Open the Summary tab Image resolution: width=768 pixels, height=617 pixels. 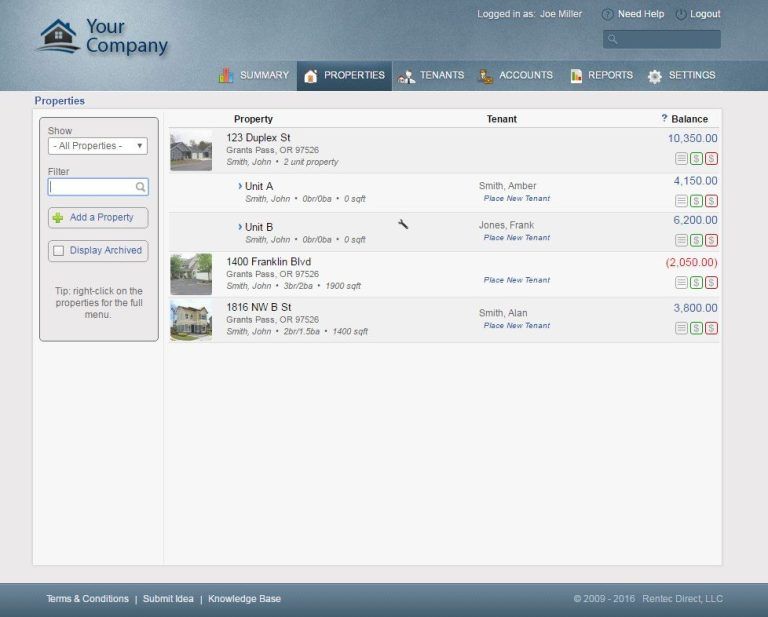[254, 75]
